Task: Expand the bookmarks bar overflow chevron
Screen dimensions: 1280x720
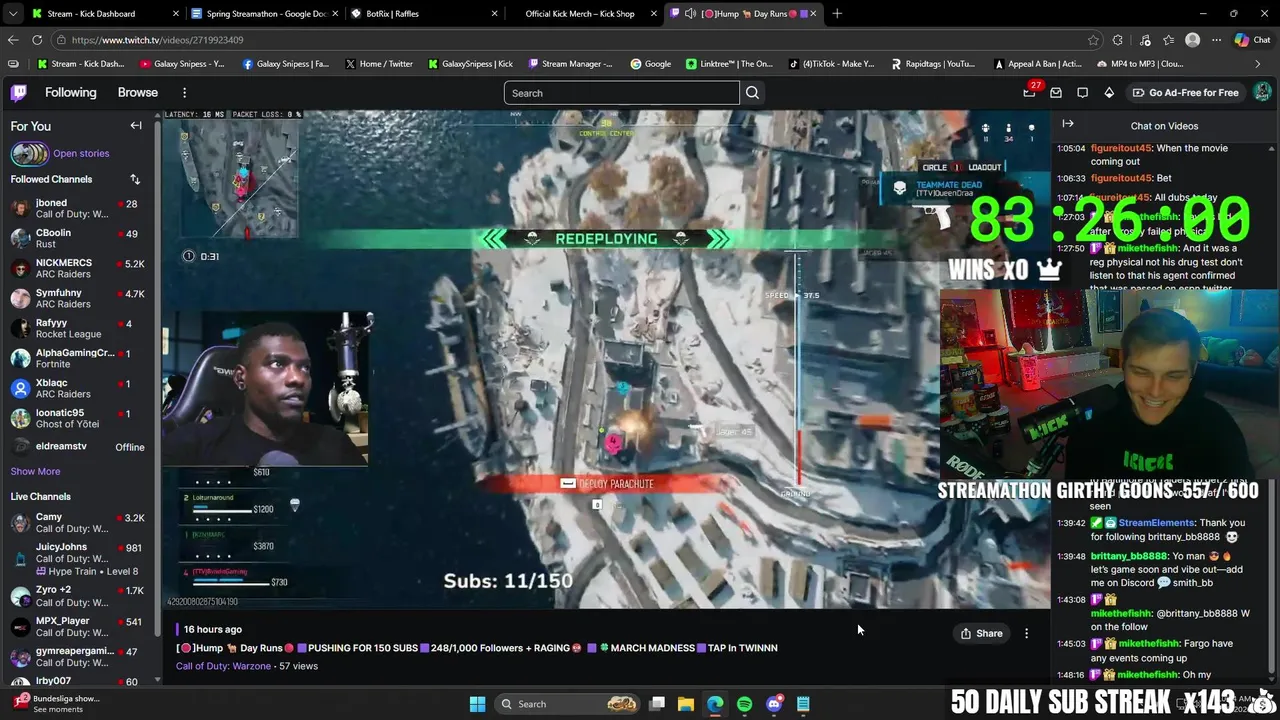Action: pos(1258,64)
